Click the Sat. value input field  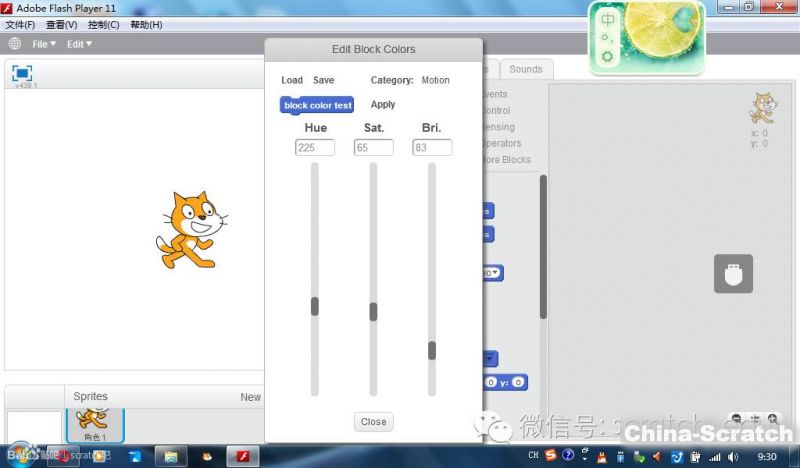373,148
